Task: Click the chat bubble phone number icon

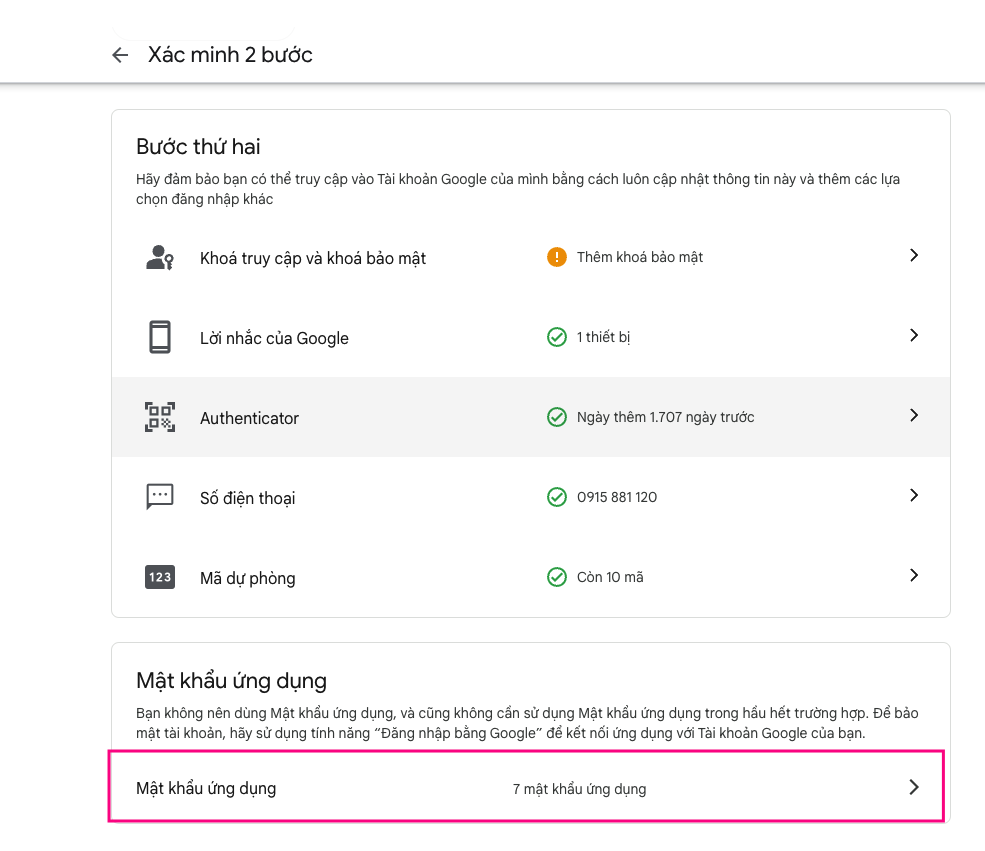Action: coord(160,497)
